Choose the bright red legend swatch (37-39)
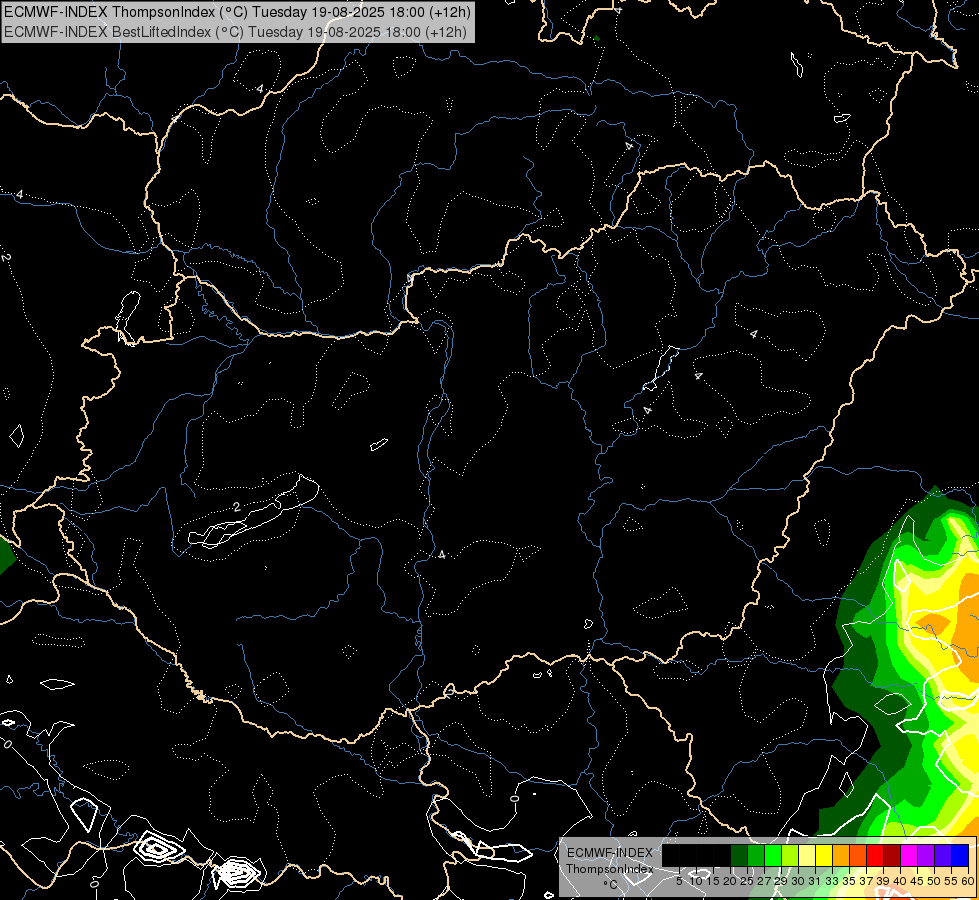 [x=875, y=855]
